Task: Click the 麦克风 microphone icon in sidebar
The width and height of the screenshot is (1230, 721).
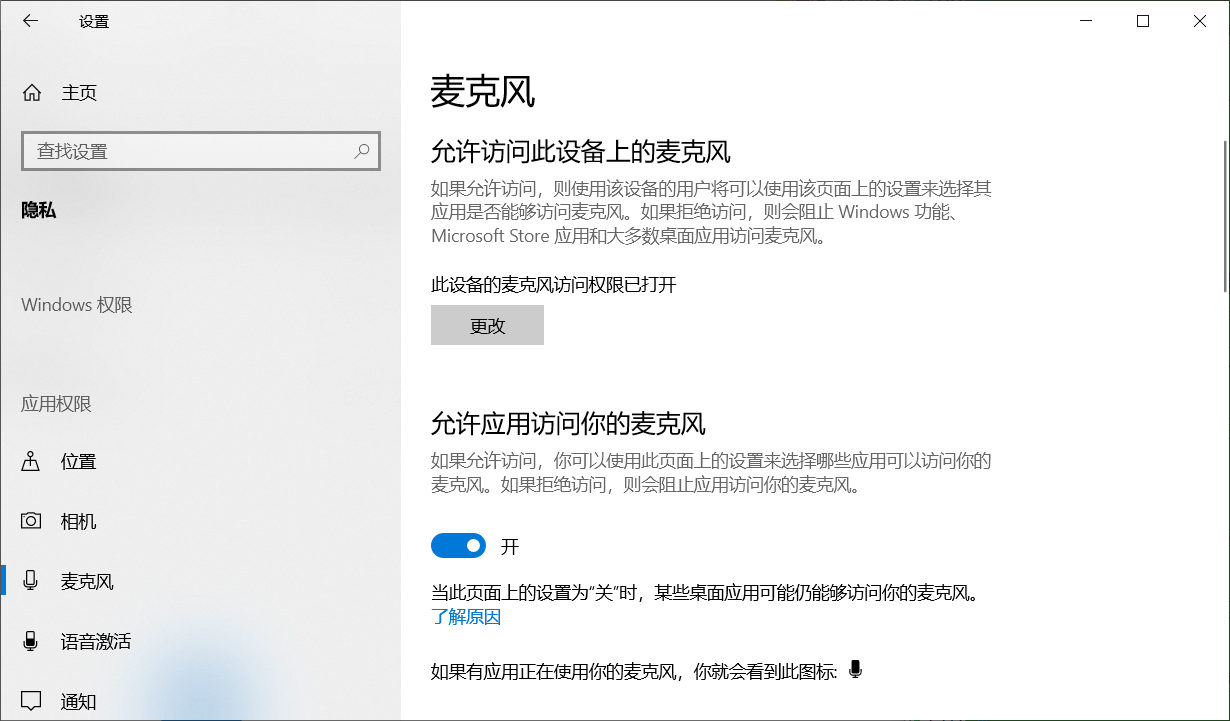Action: click(x=32, y=581)
